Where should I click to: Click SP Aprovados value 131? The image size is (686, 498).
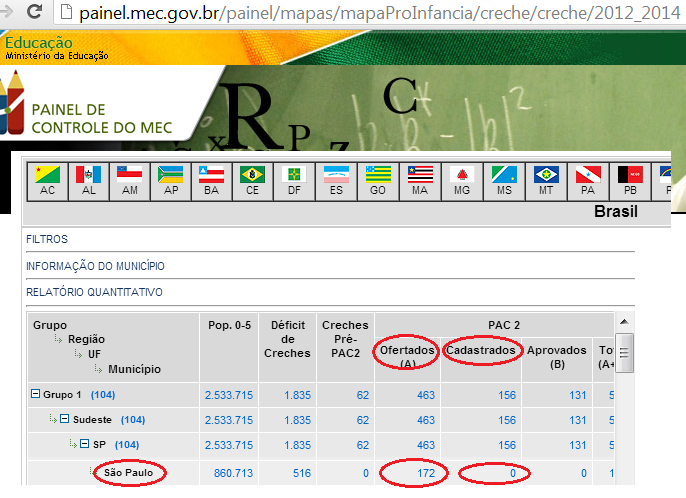(x=578, y=445)
